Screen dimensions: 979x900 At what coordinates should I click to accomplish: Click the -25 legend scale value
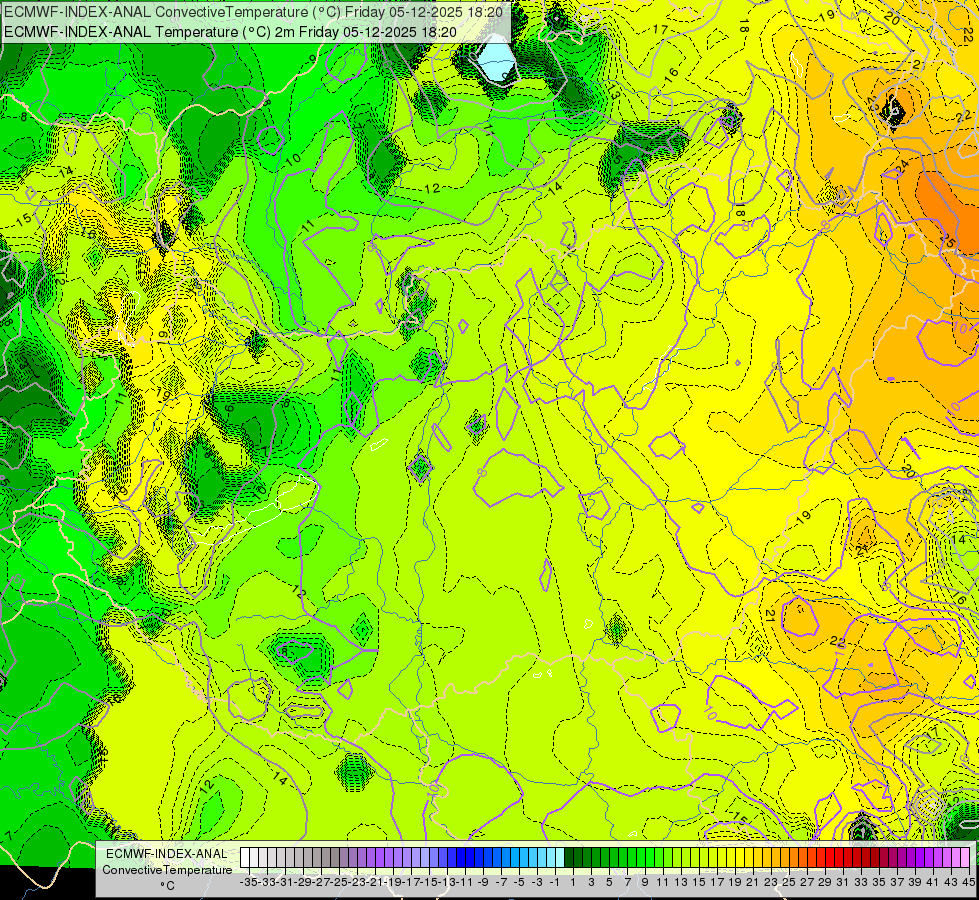tap(339, 882)
